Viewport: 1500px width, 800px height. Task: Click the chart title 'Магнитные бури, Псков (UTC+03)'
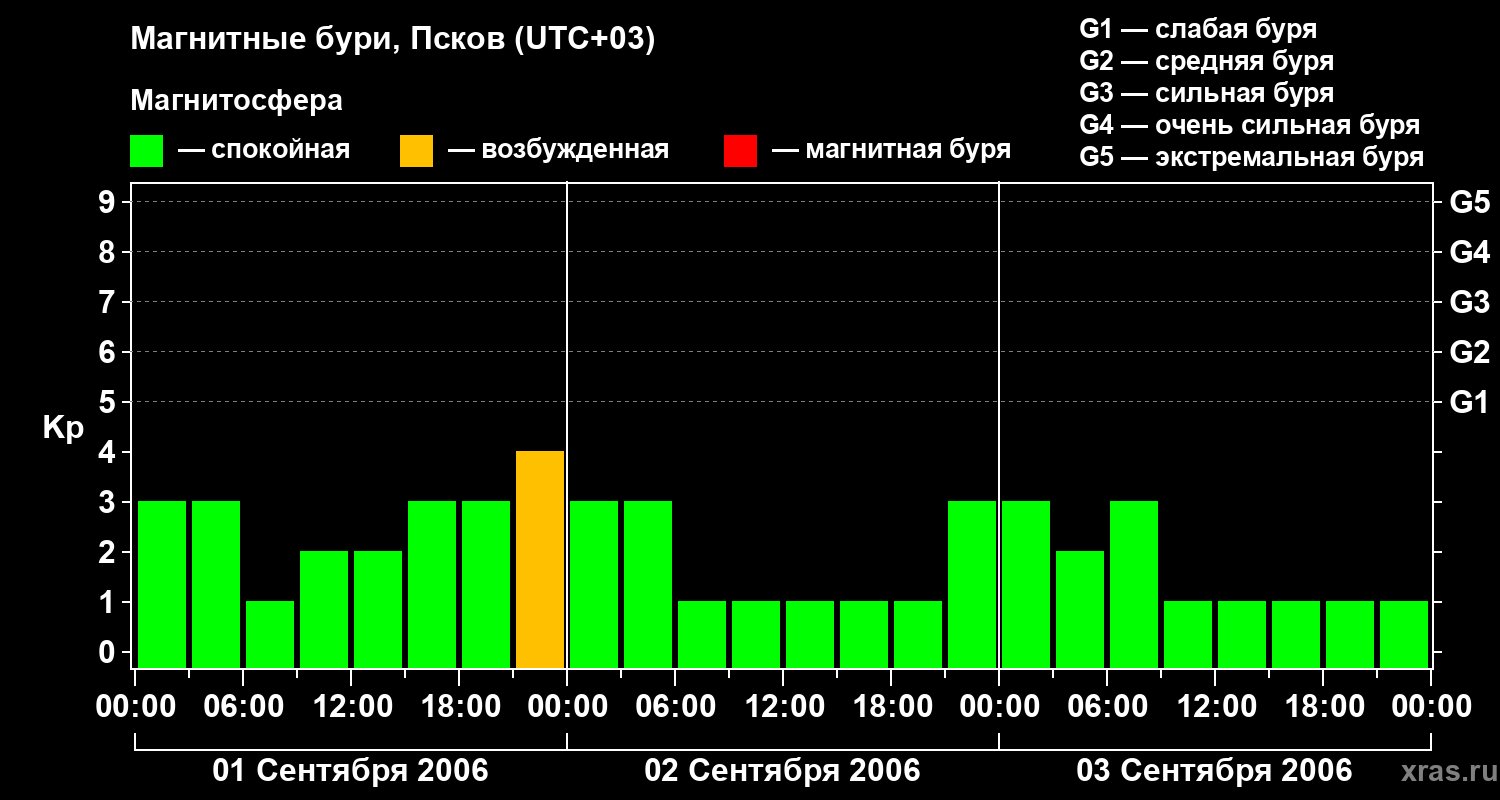[x=392, y=40]
